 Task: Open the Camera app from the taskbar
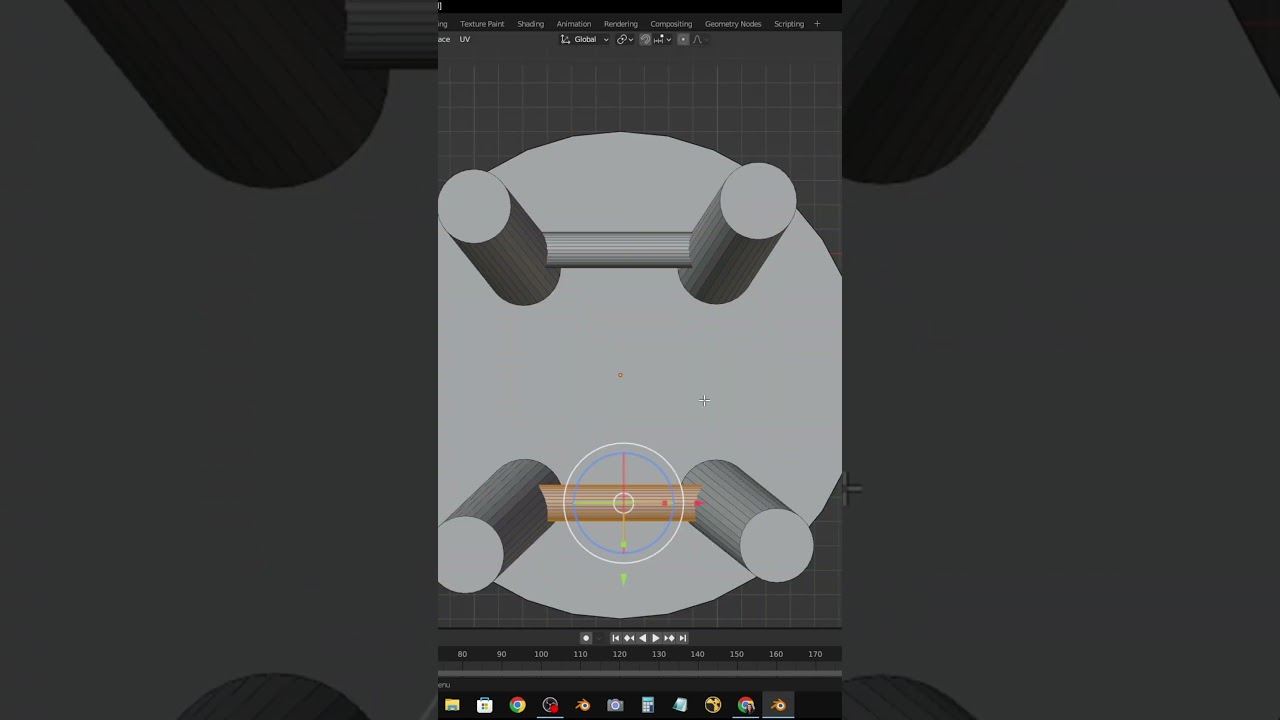[615, 705]
